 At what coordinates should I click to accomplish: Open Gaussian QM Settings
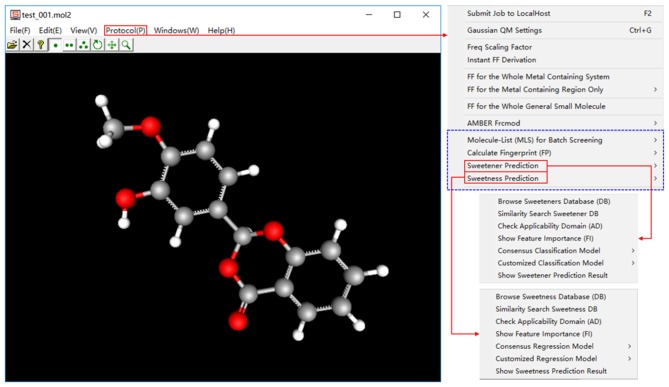click(504, 30)
